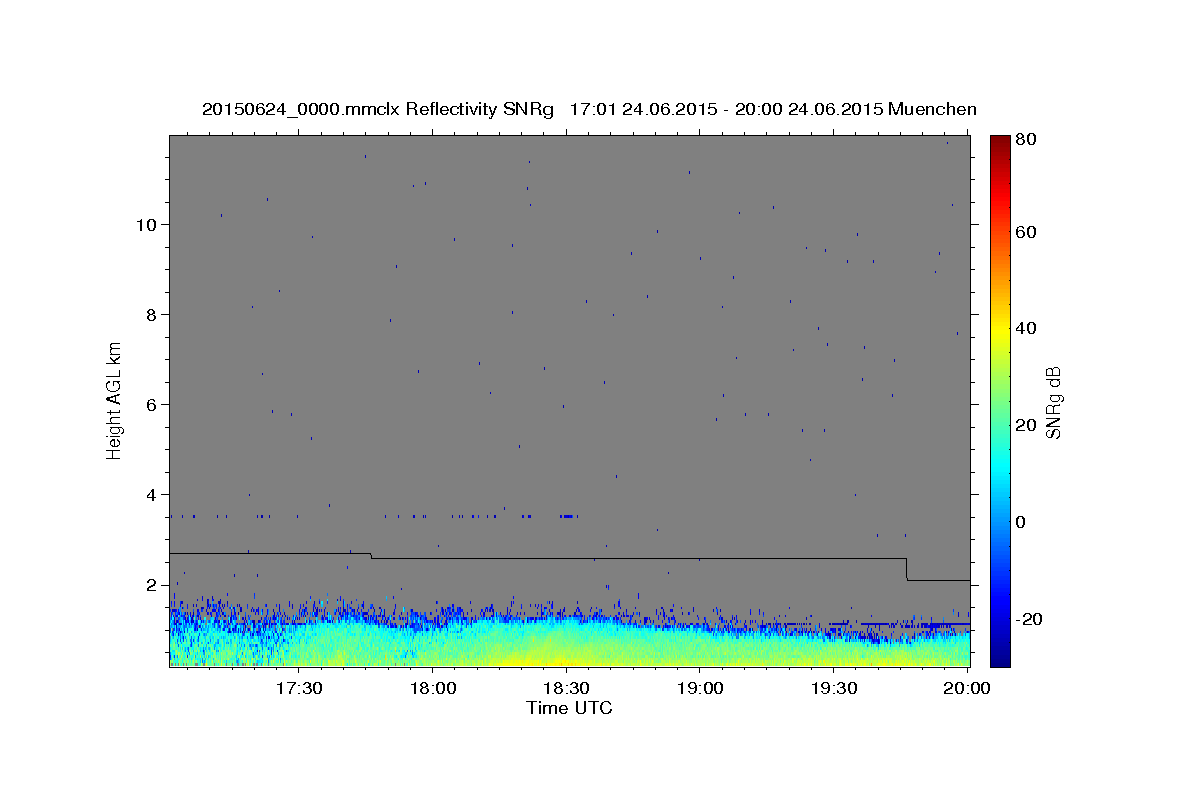The height and width of the screenshot is (800, 1200).
Task: Click the 19:30 time tick label
Action: pos(834,689)
